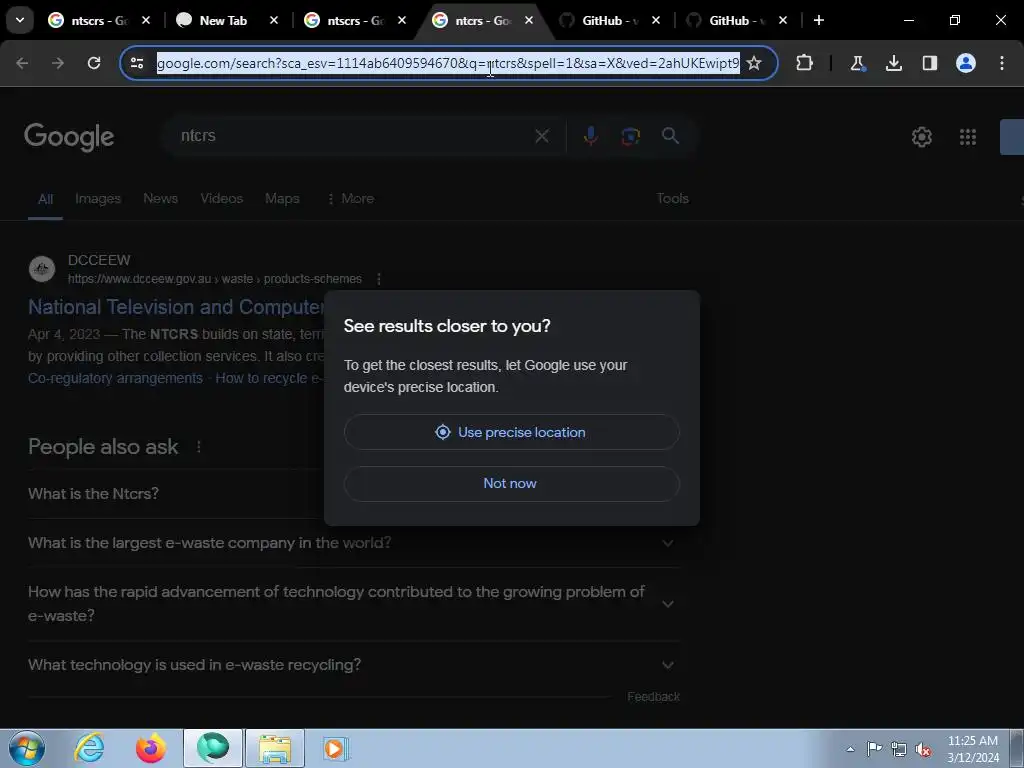The width and height of the screenshot is (1024, 768).
Task: Launch Internet Explorer from taskbar
Action: 89,748
